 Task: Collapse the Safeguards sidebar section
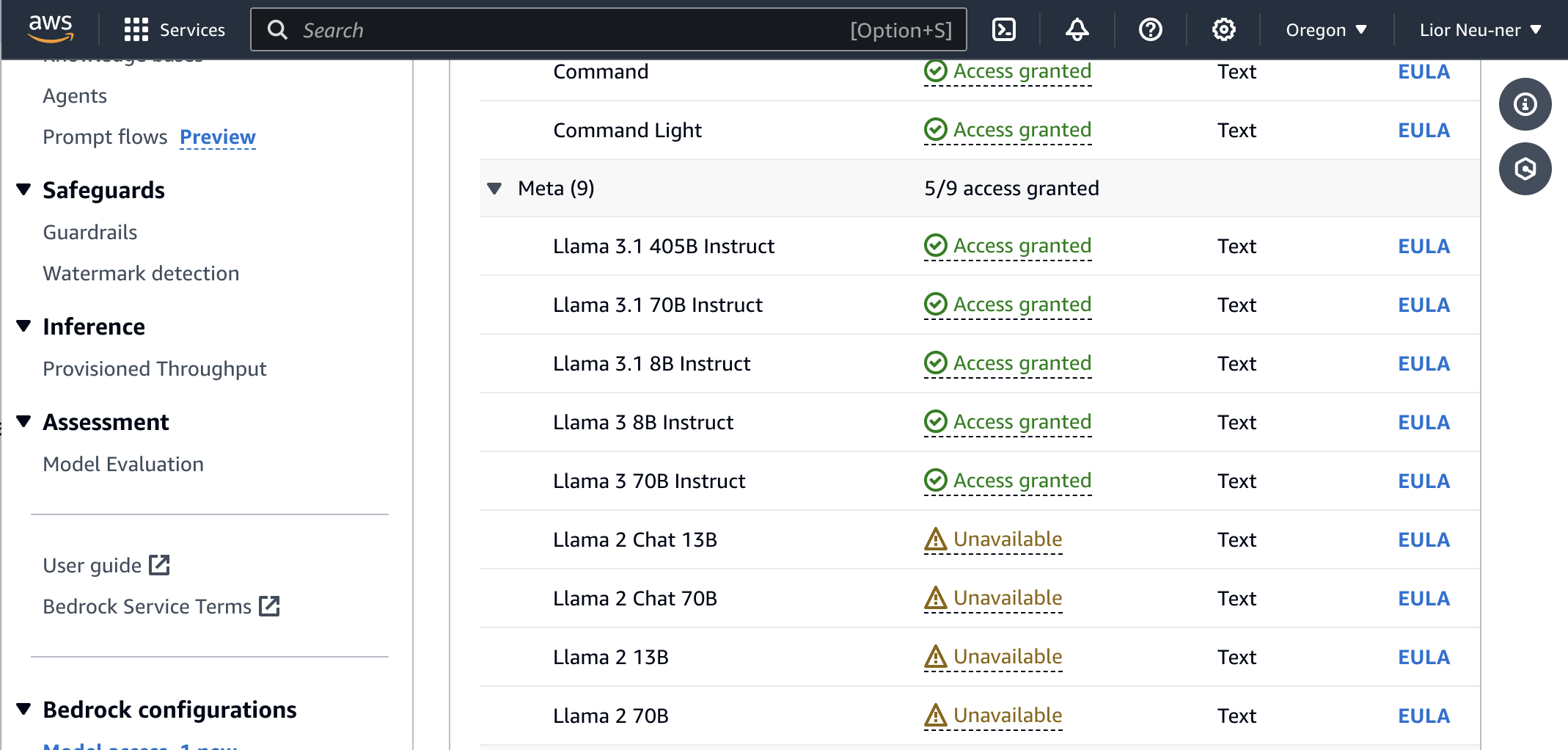click(x=23, y=190)
